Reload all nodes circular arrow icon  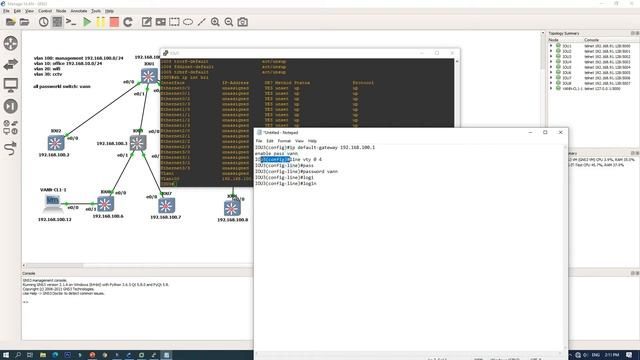(x=128, y=22)
